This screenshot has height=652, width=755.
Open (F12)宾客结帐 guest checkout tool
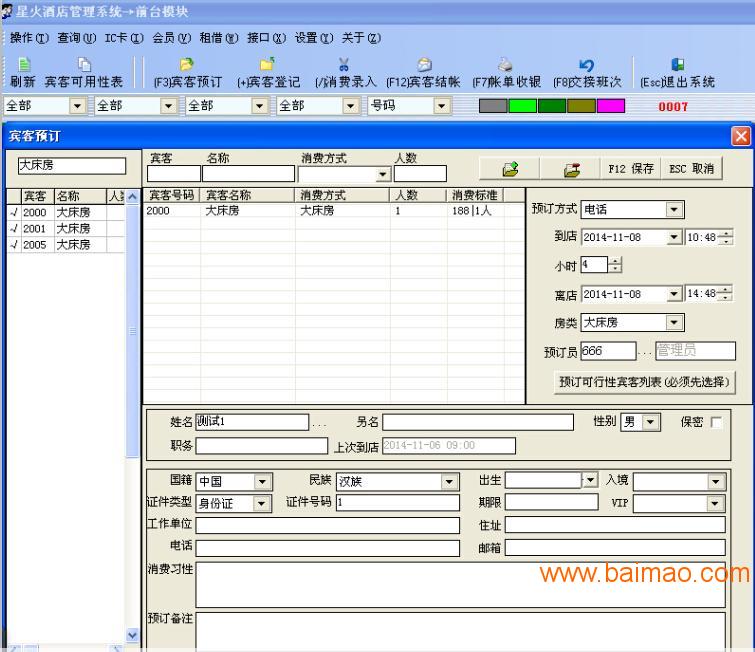tap(423, 73)
